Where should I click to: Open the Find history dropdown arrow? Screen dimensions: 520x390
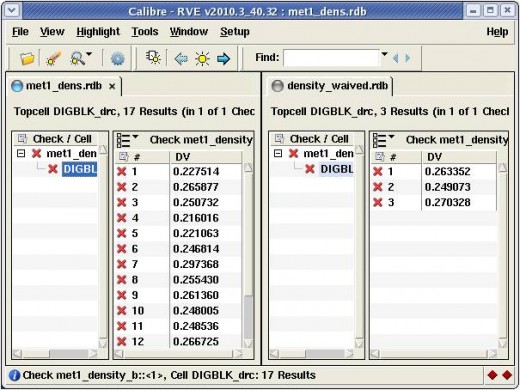pyautogui.click(x=384, y=54)
